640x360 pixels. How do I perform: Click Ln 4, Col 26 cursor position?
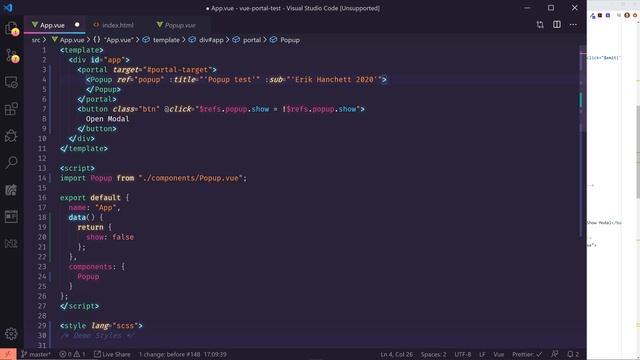pyautogui.click(x=396, y=354)
